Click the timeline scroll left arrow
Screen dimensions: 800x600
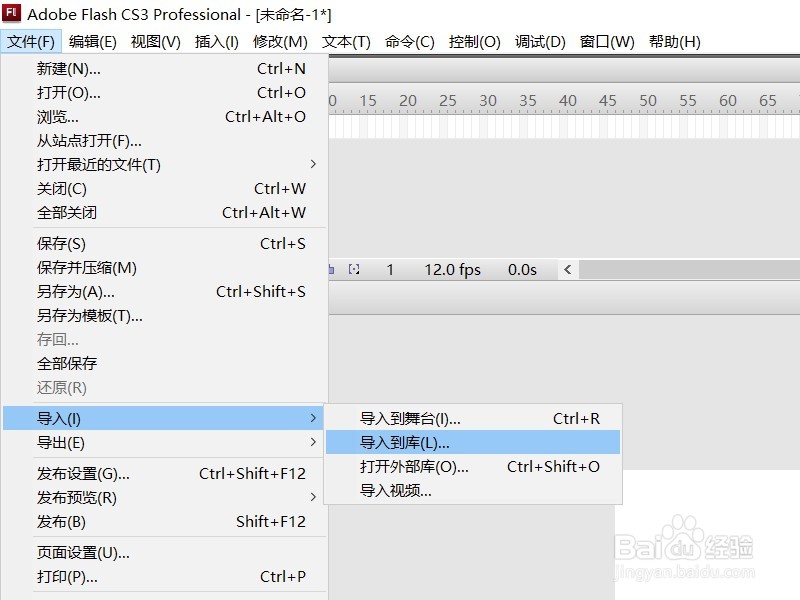pos(567,269)
